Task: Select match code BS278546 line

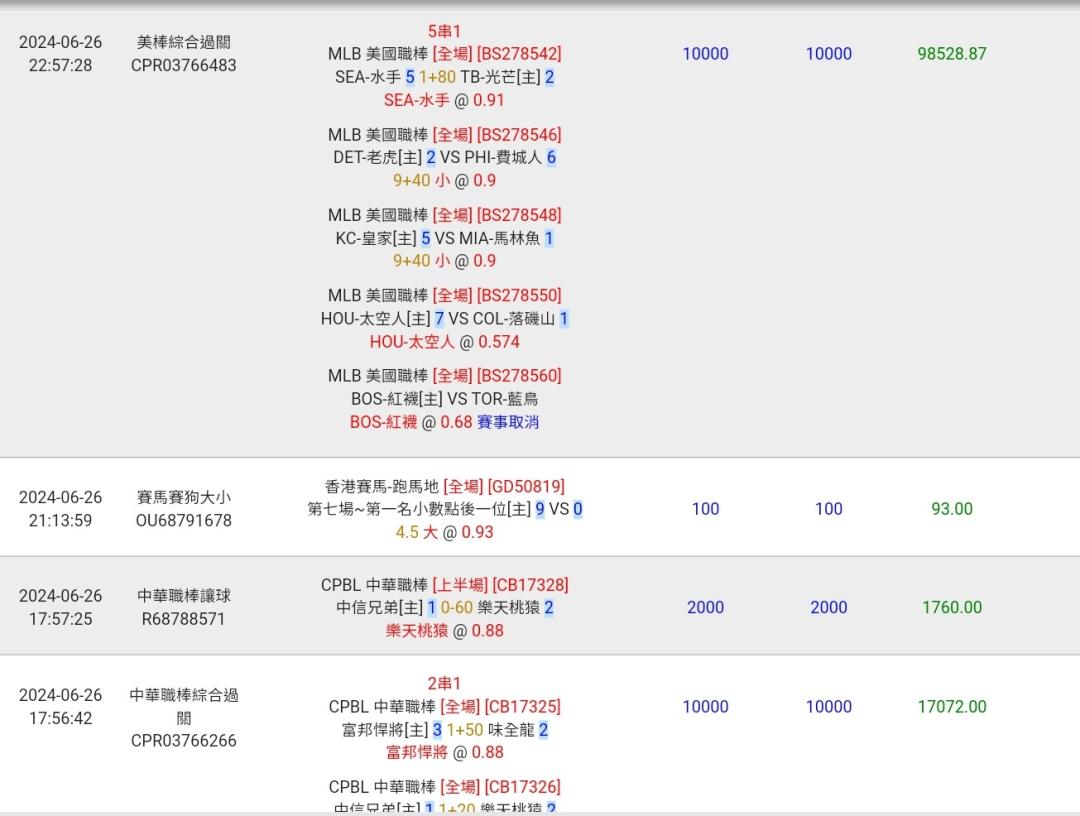Action: pyautogui.click(x=444, y=134)
